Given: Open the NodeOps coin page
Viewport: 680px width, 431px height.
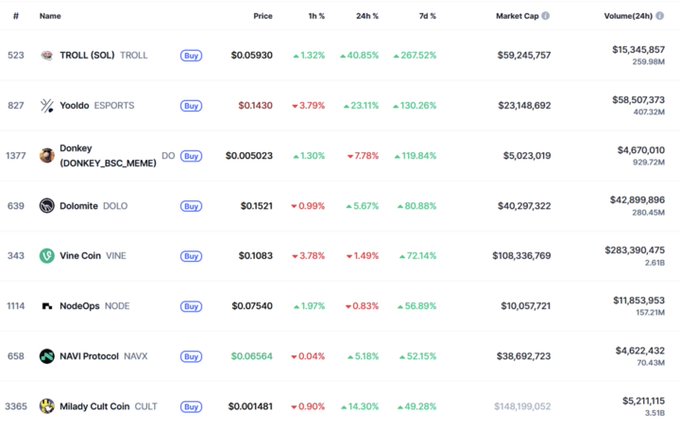Looking at the screenshot, I should [79, 306].
